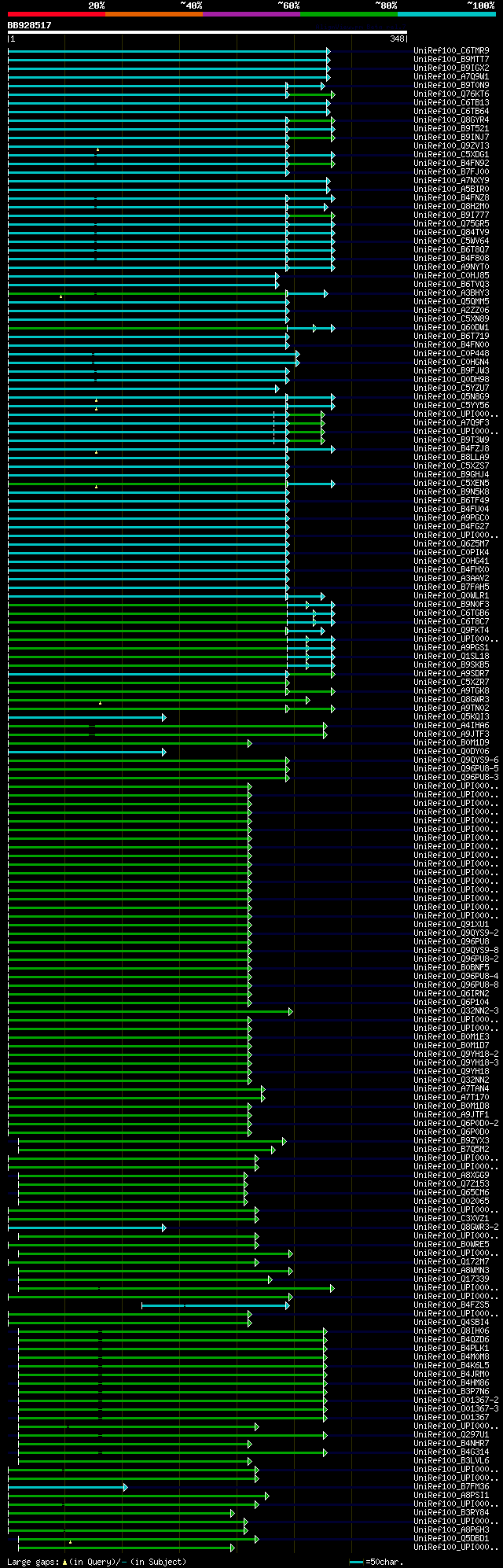503x1568 pixels.
Task: Click hit label UniRef100_B7FM36
Action: point(452,1486)
